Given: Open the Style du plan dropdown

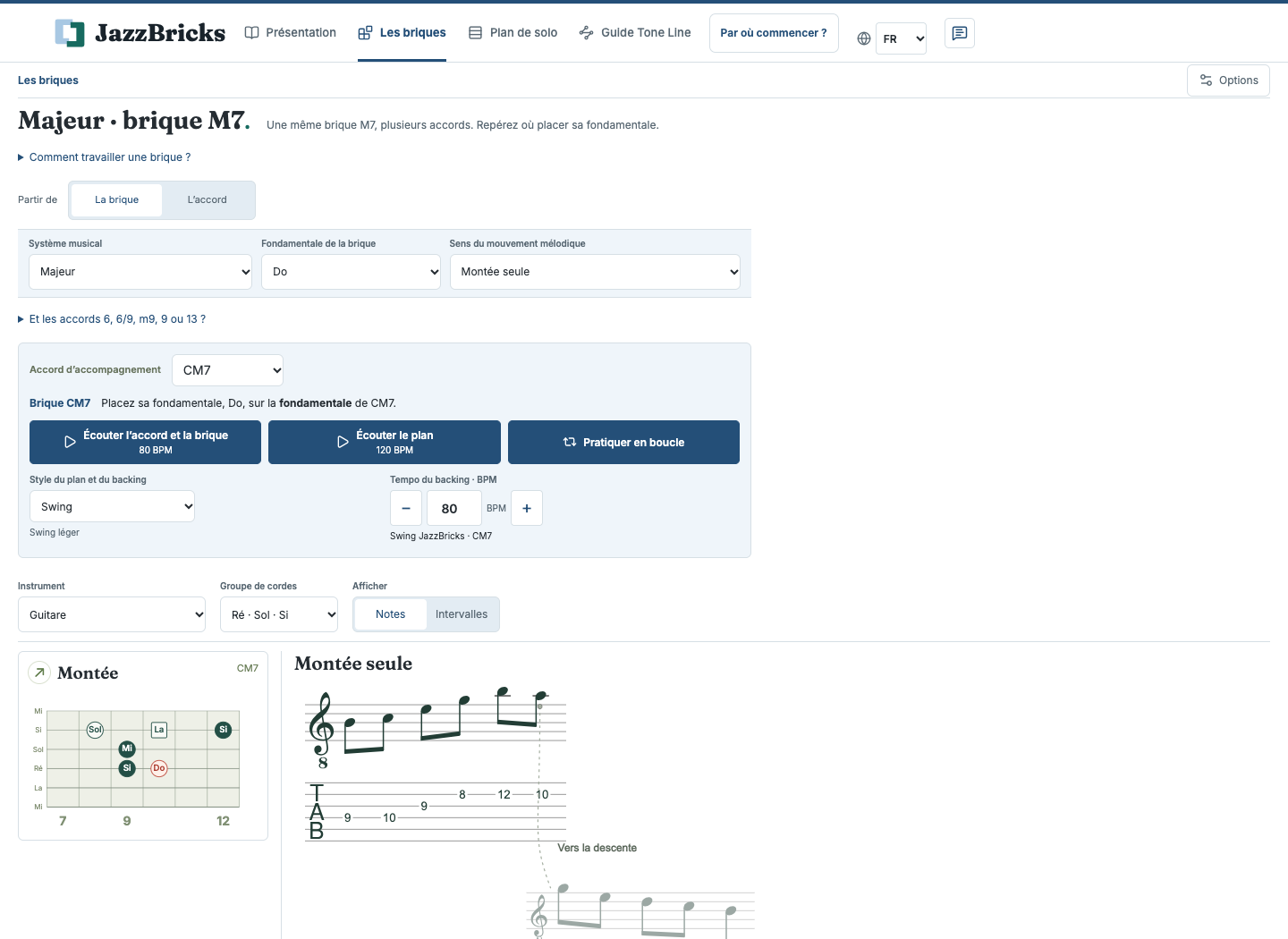Looking at the screenshot, I should pyautogui.click(x=112, y=506).
